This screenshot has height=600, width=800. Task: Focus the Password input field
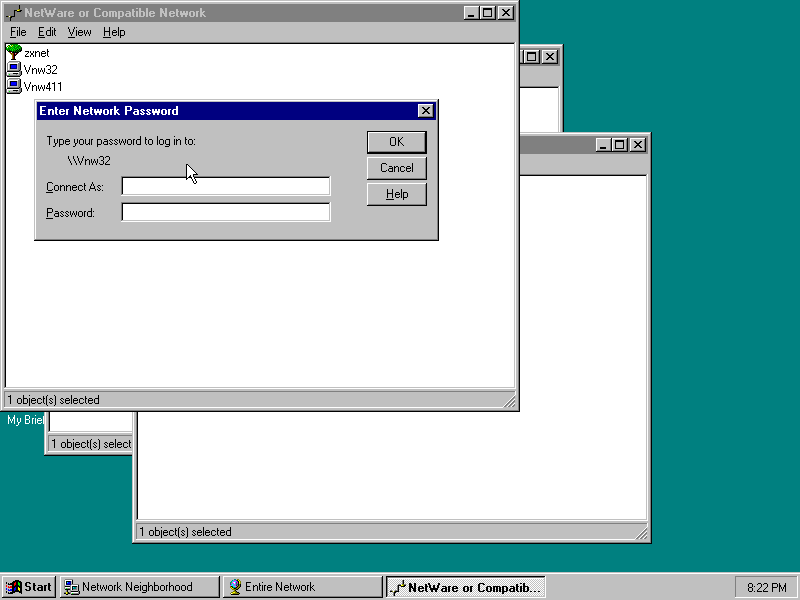(226, 212)
